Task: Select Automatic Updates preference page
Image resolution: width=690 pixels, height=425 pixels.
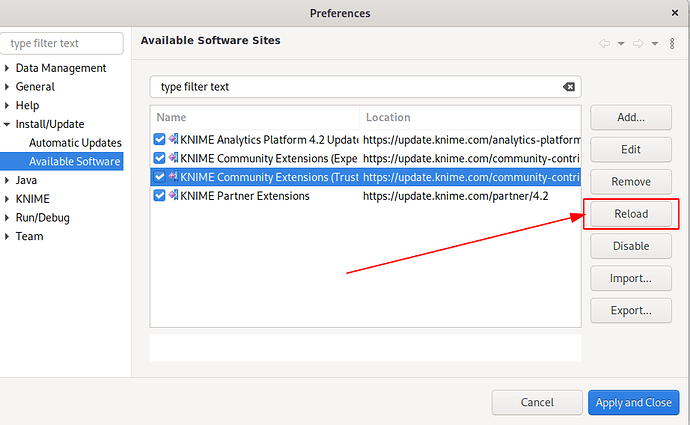Action: point(75,143)
